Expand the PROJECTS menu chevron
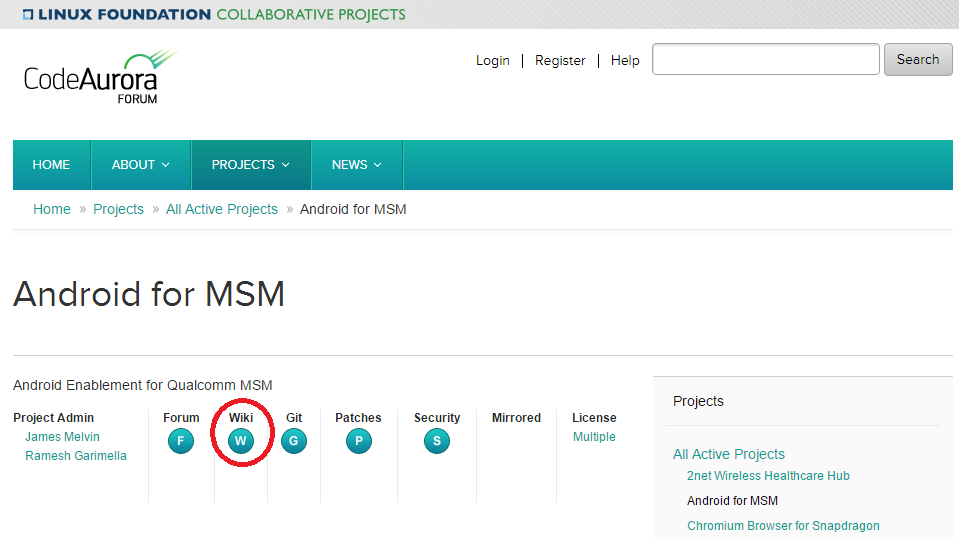The height and width of the screenshot is (539, 959). coord(286,165)
